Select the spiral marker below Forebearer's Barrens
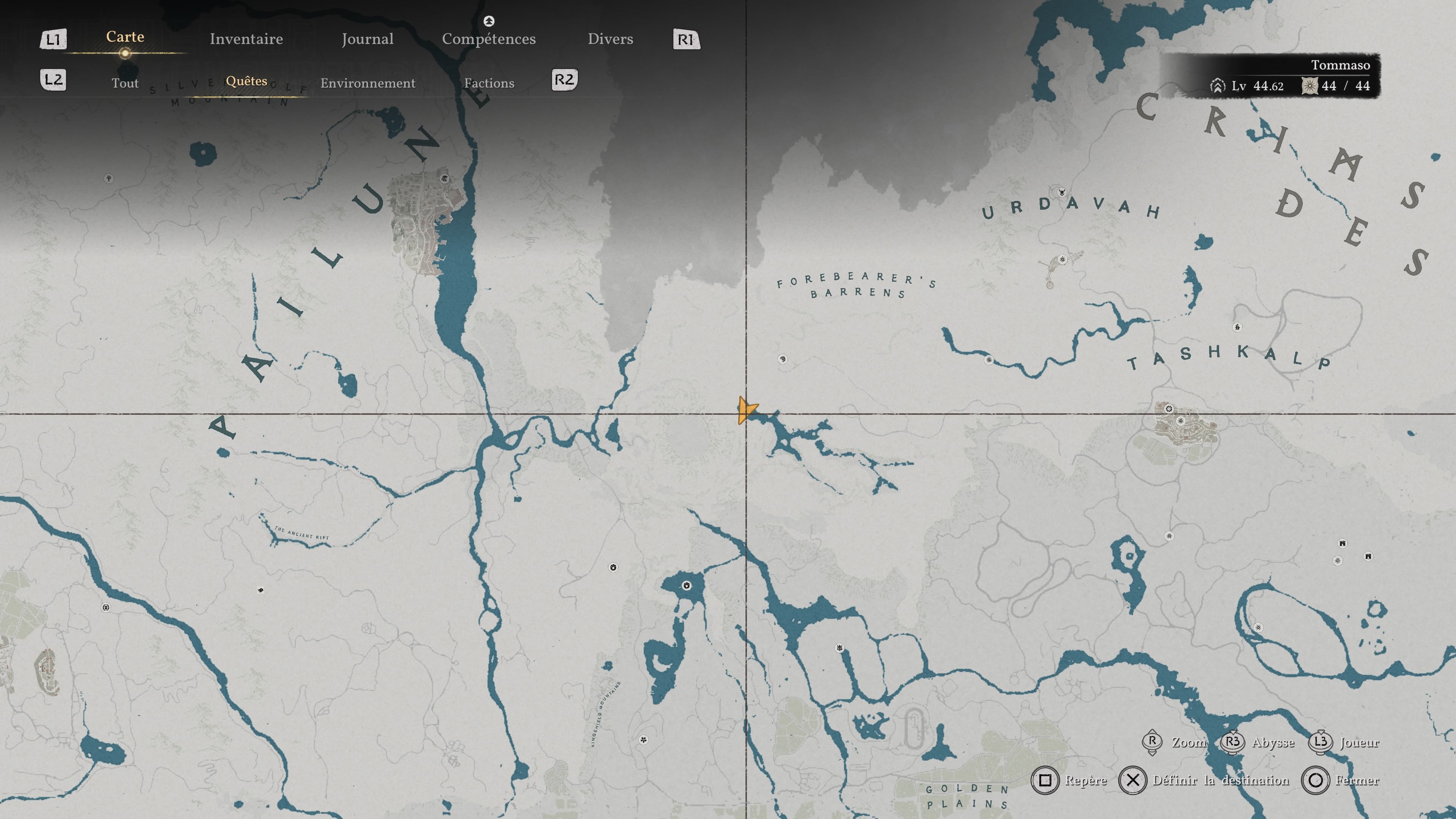This screenshot has width=1456, height=819. [782, 359]
